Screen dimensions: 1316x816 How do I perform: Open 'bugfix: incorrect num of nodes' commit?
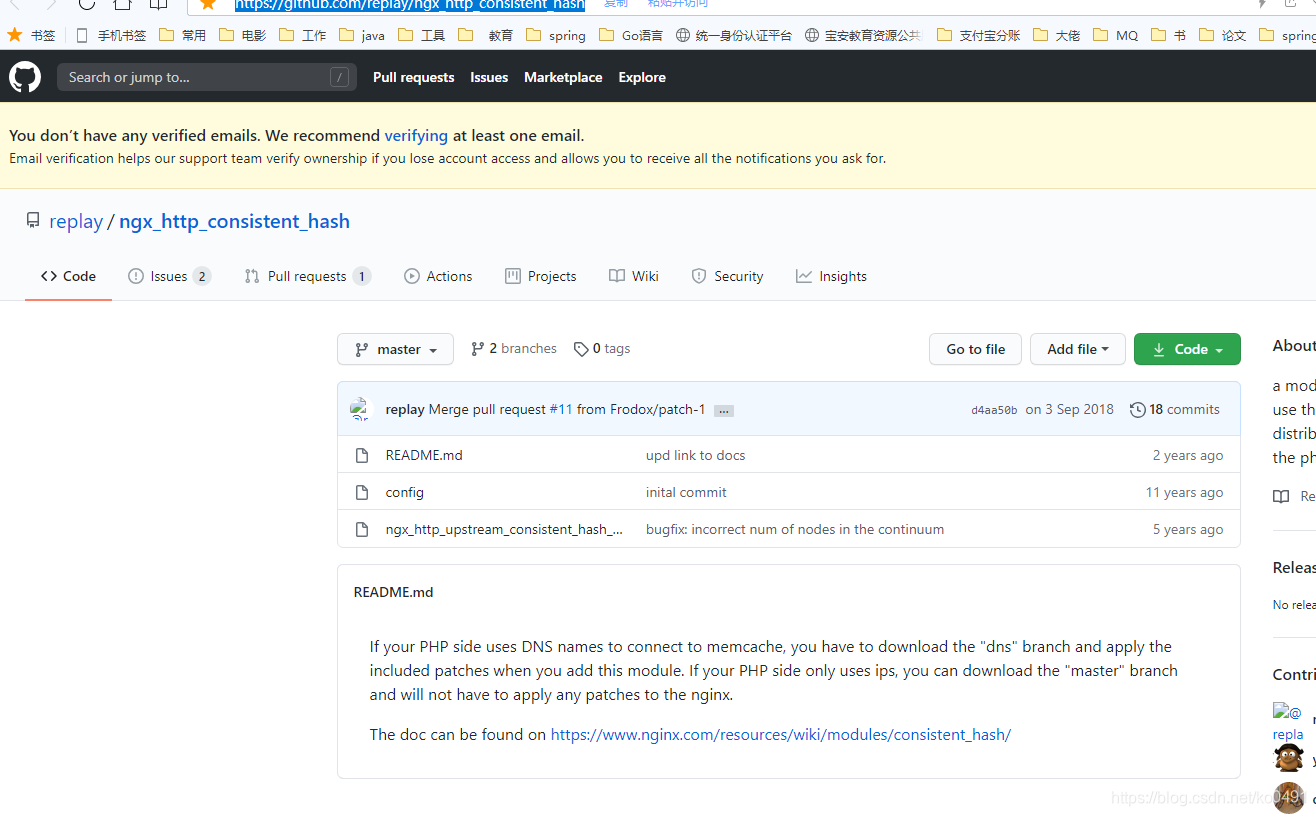click(795, 529)
